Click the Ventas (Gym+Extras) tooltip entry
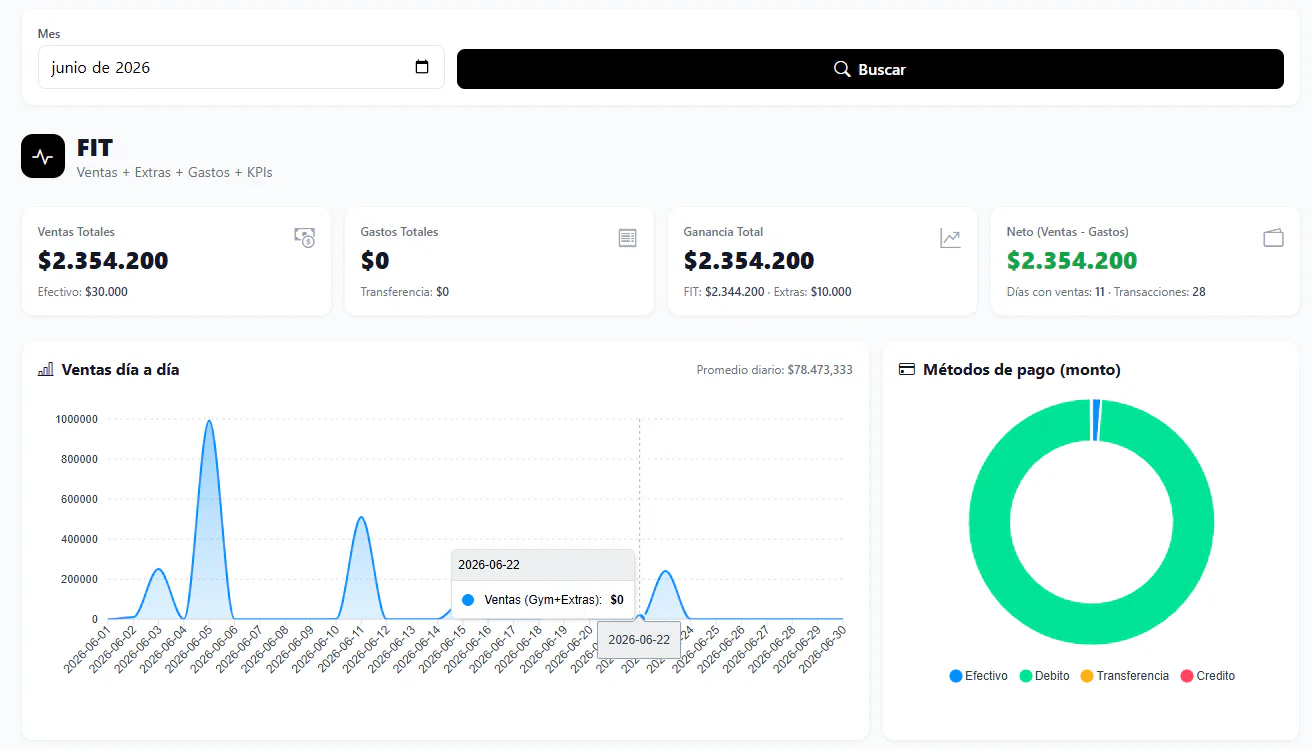 (x=543, y=600)
